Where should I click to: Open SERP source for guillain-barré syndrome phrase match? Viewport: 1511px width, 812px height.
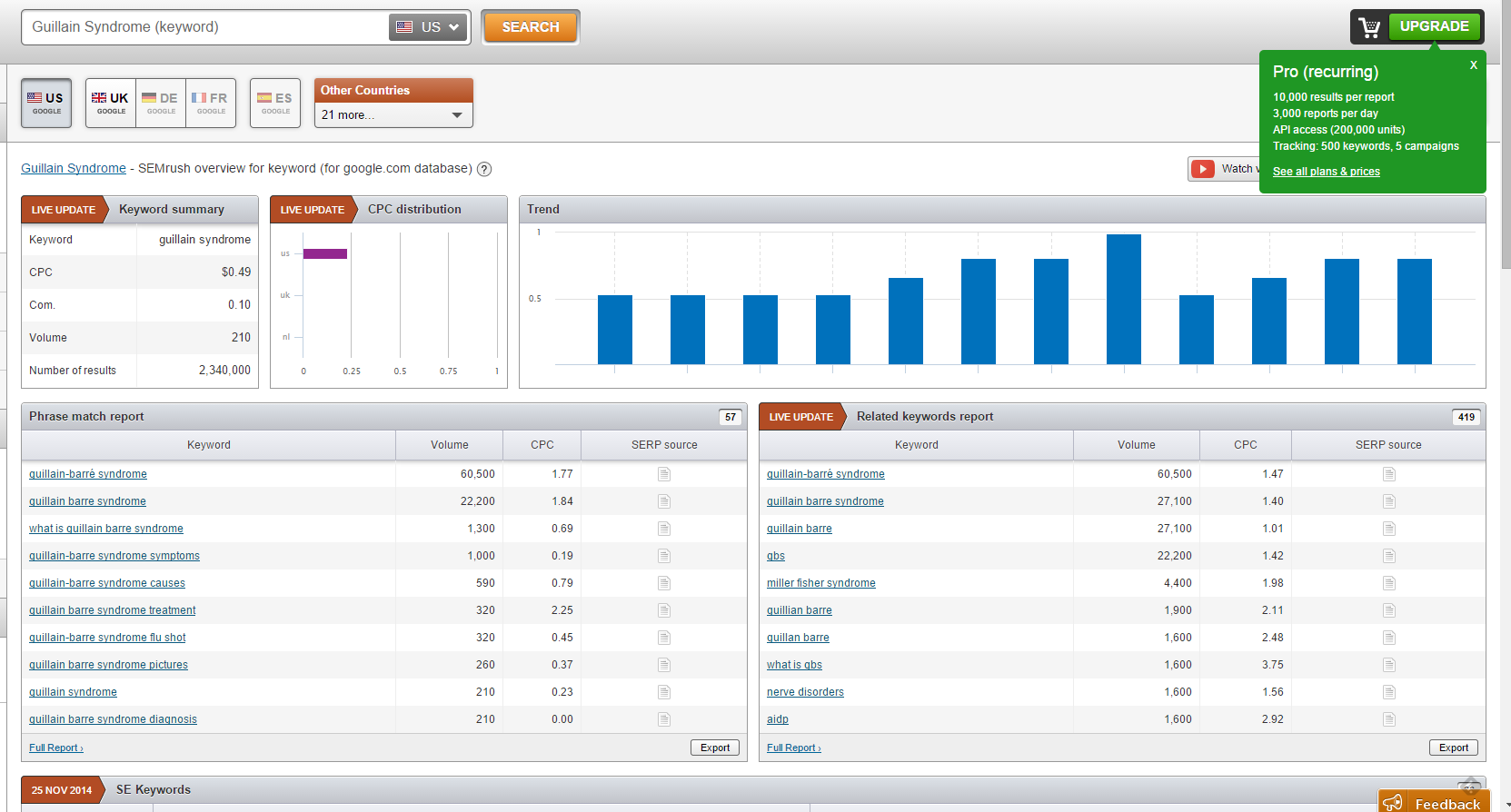point(664,474)
